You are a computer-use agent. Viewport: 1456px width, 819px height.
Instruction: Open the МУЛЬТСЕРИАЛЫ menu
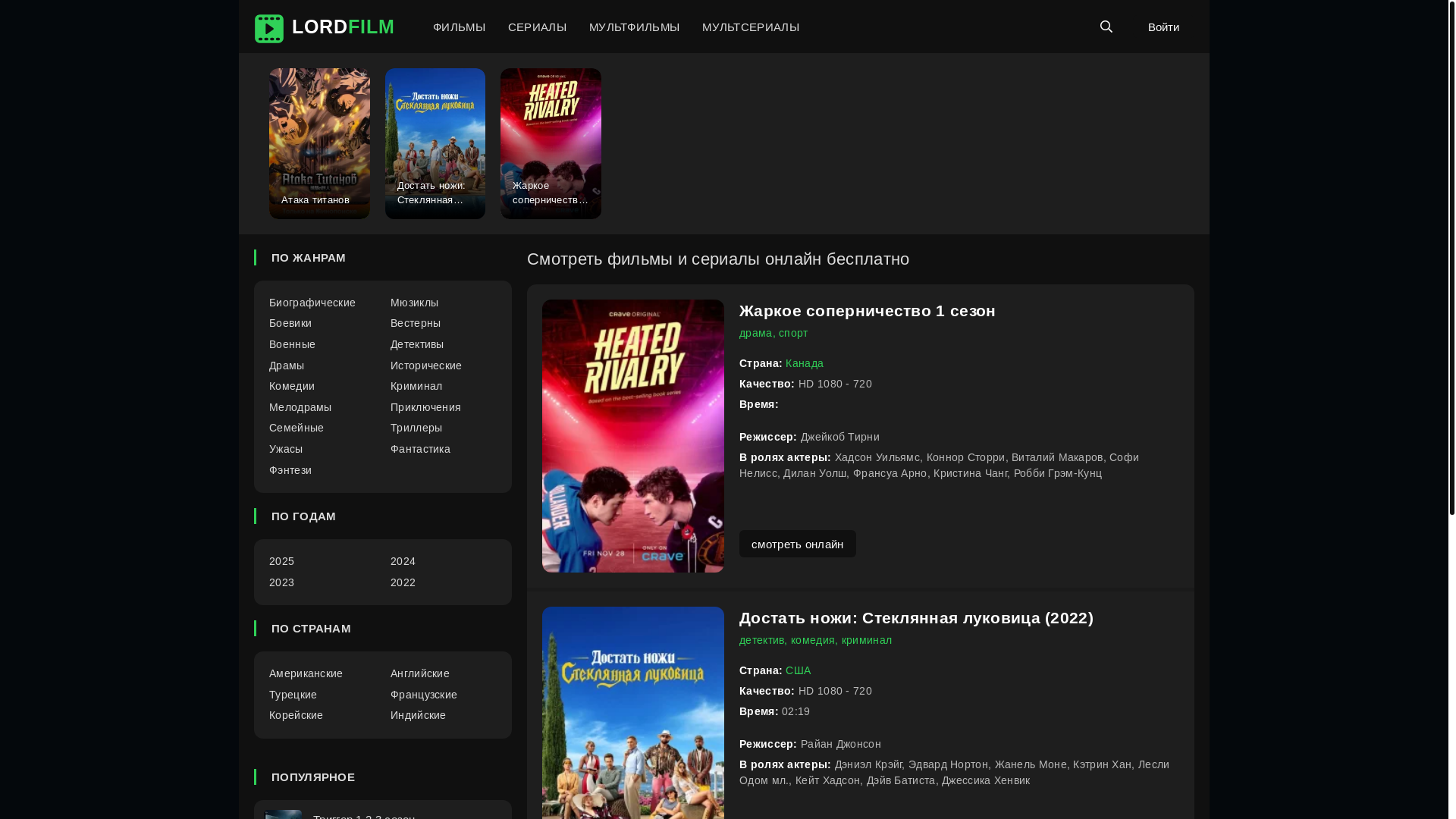(x=751, y=27)
